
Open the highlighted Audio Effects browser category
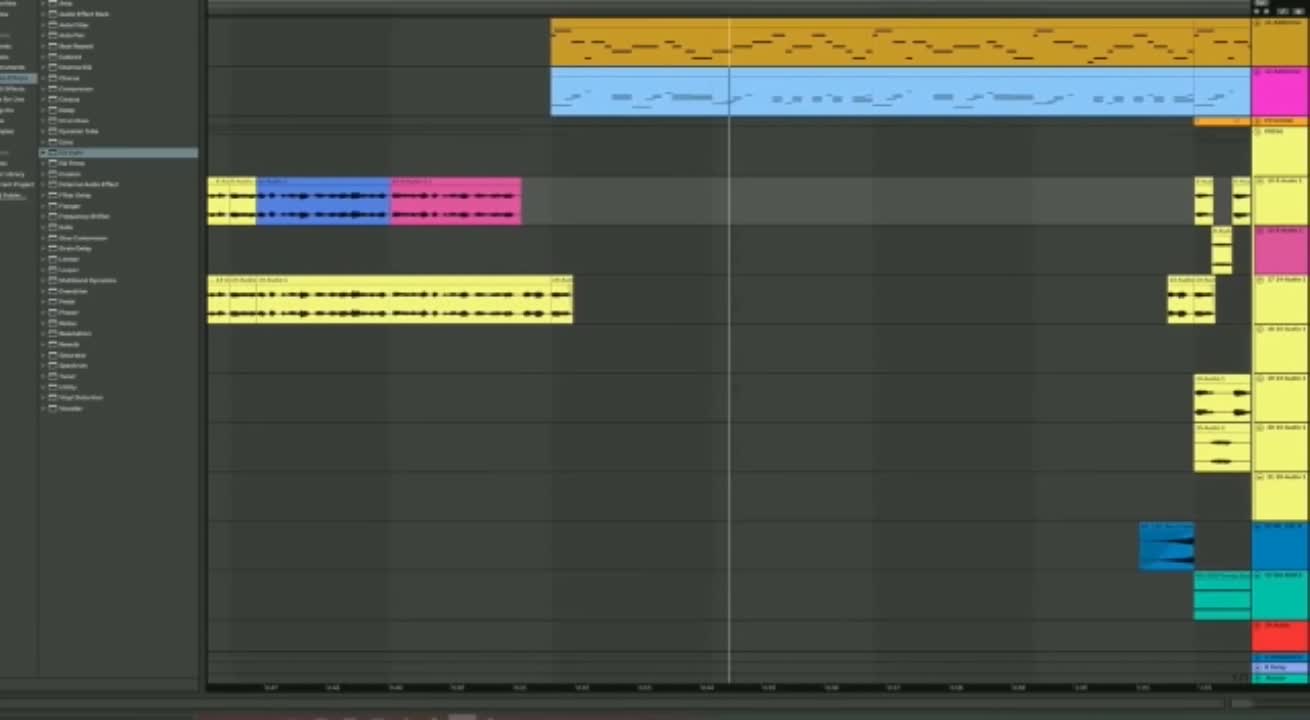click(18, 78)
